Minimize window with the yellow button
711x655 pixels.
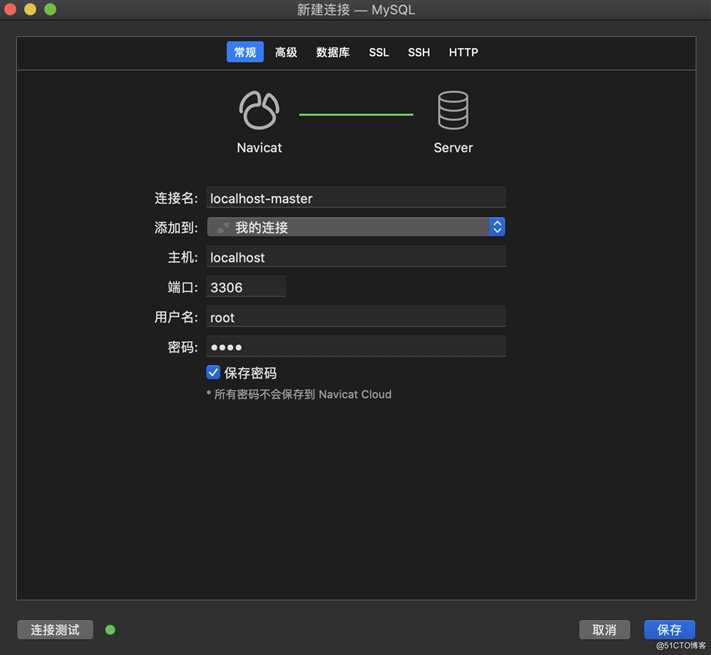(x=30, y=9)
